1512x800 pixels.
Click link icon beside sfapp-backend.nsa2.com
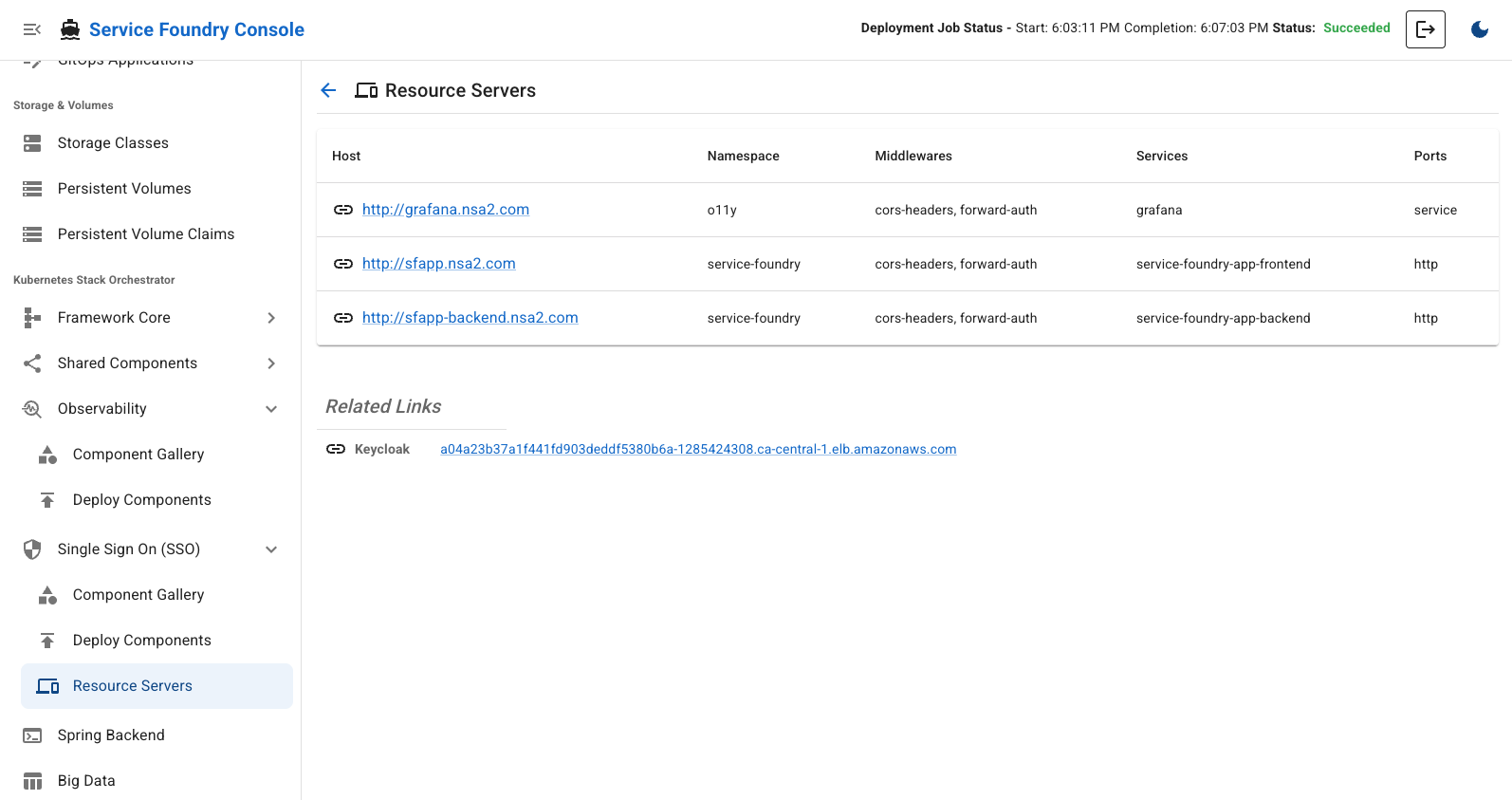click(x=343, y=318)
